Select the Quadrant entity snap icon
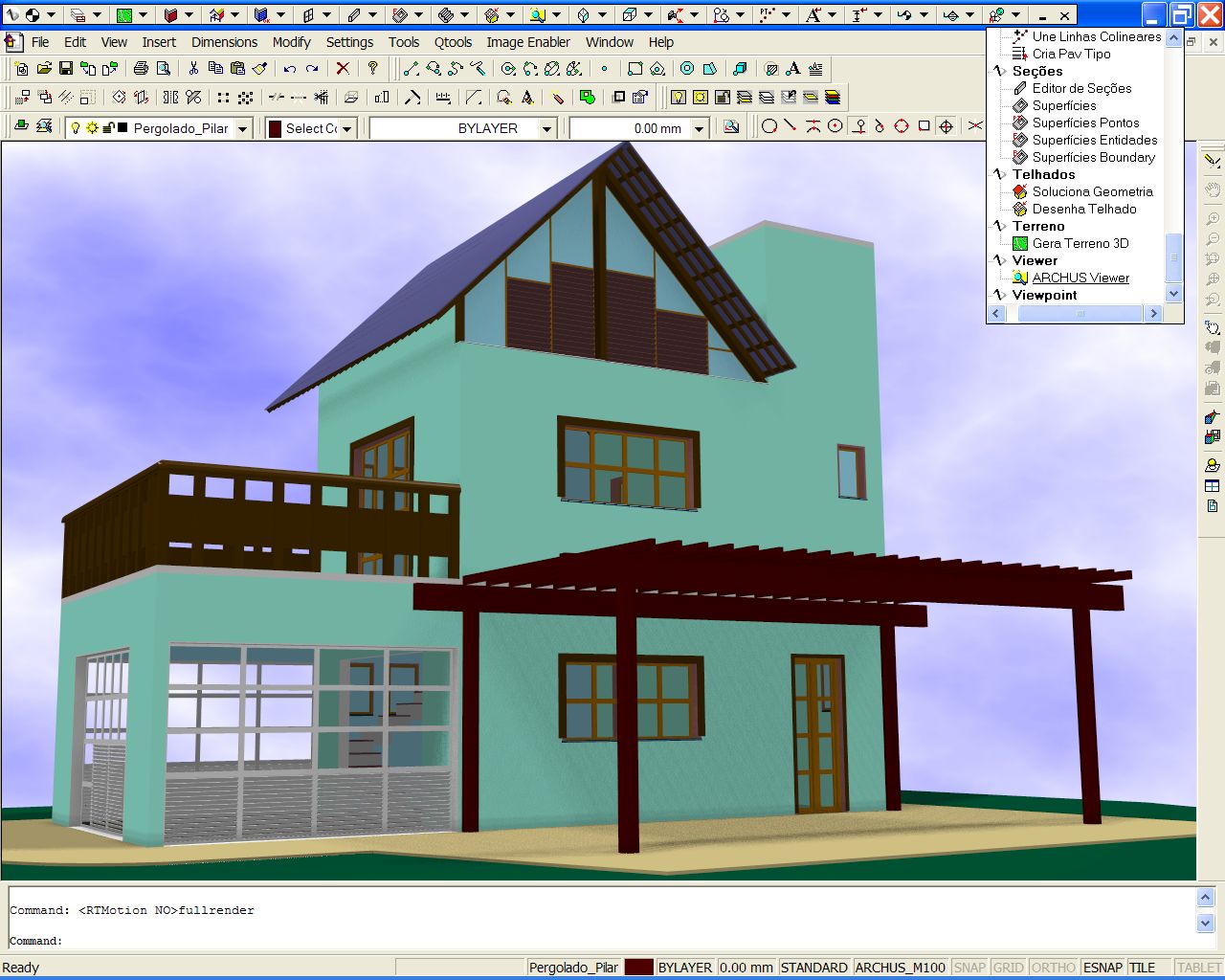This screenshot has width=1225, height=980. pos(902,126)
